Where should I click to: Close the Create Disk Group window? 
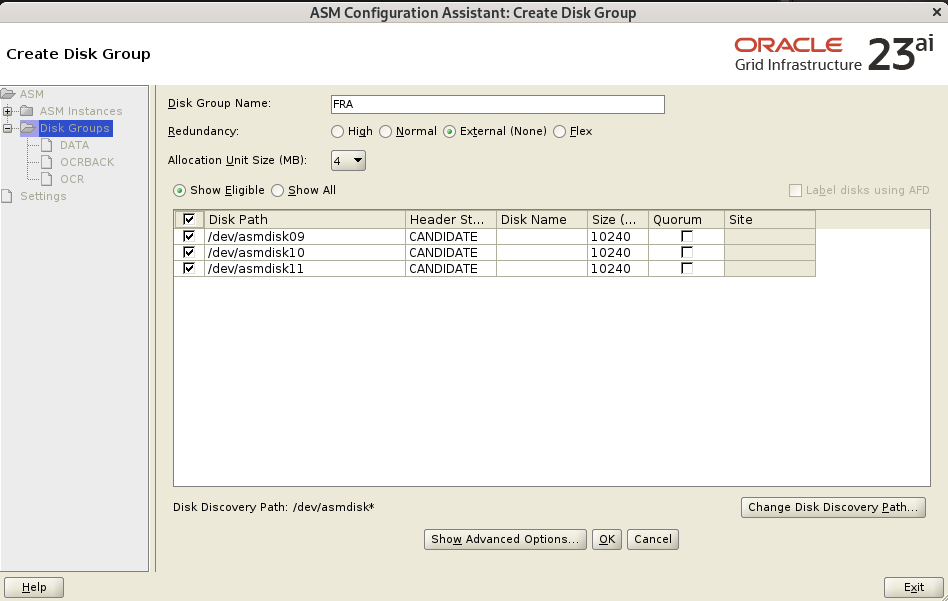coord(937,12)
